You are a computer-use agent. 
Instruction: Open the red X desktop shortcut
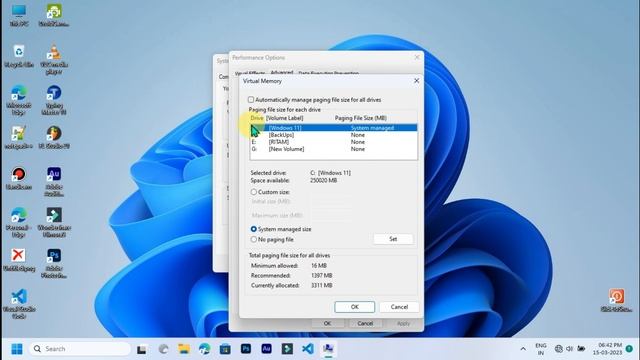[19, 260]
